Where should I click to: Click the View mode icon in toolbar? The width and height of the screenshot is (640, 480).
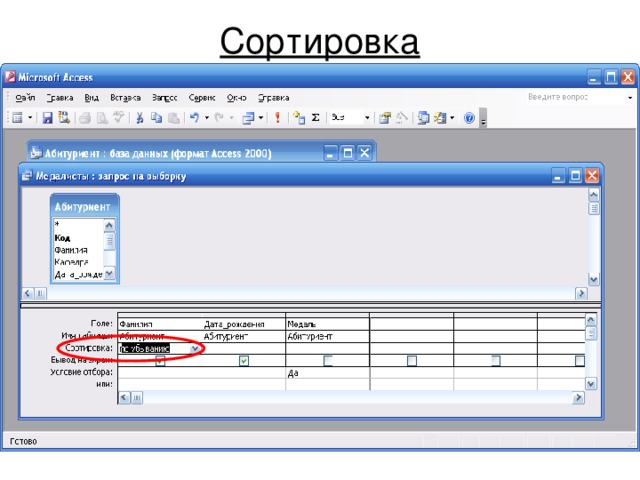coord(18,118)
